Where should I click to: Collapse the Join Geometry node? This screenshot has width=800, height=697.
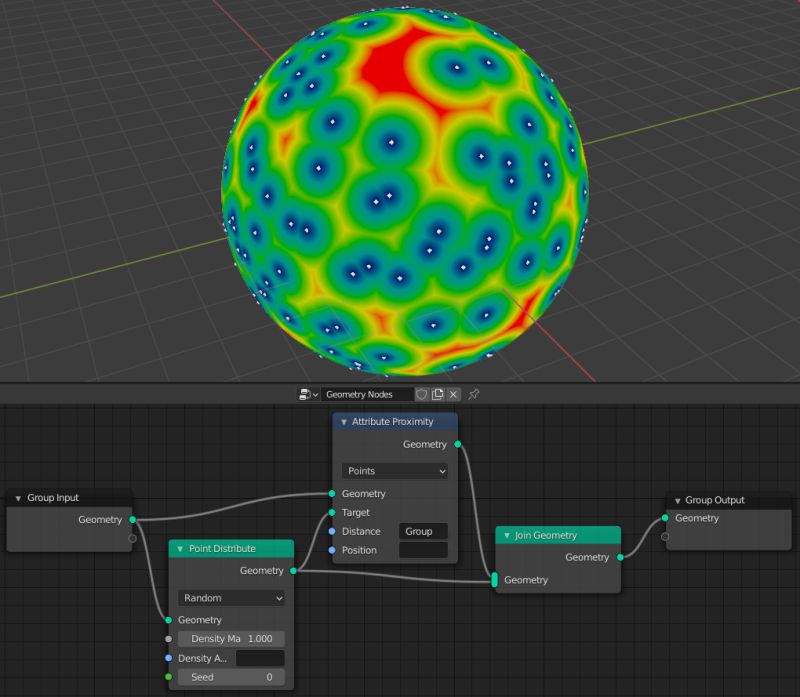point(506,535)
